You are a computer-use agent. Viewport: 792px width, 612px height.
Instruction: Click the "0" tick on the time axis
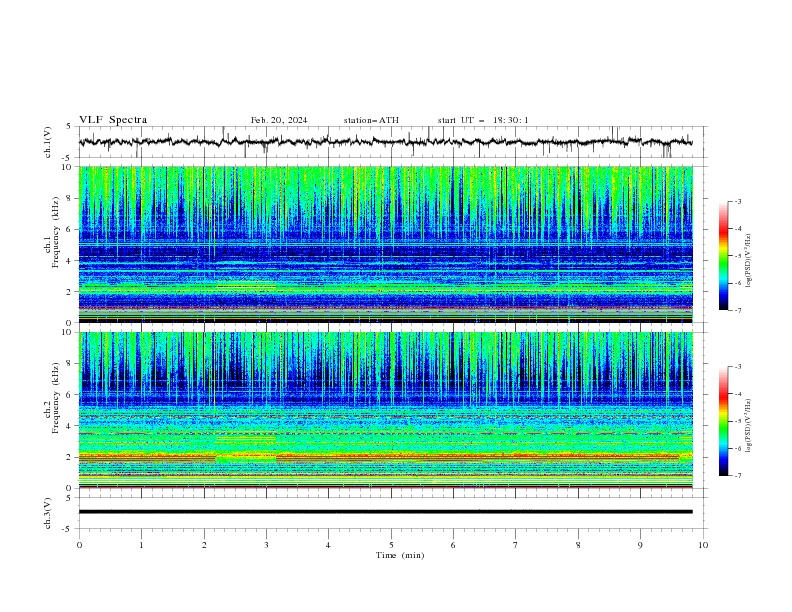(79, 545)
